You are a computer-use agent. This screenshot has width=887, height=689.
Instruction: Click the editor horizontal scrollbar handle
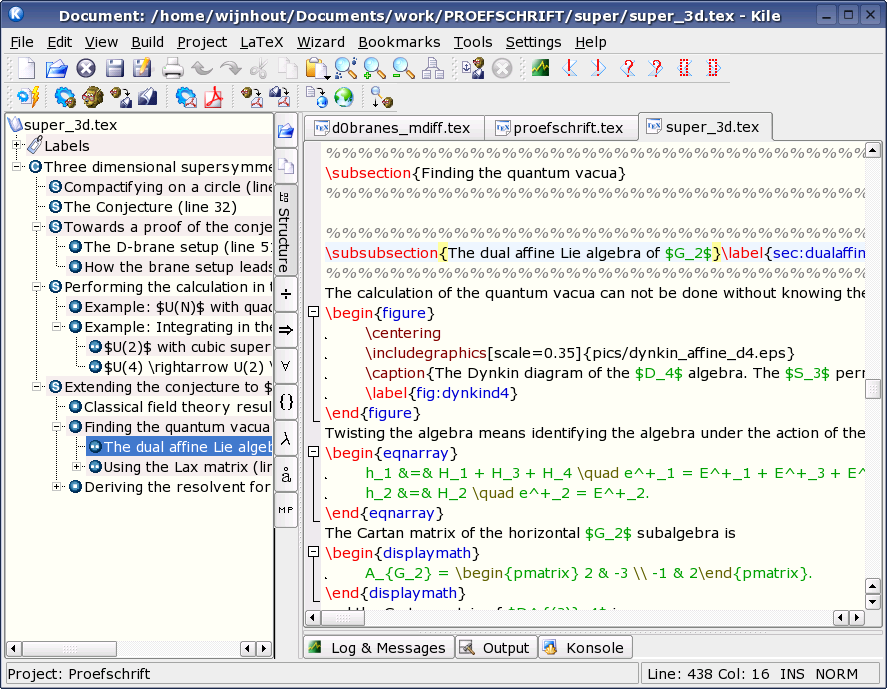coord(343,618)
